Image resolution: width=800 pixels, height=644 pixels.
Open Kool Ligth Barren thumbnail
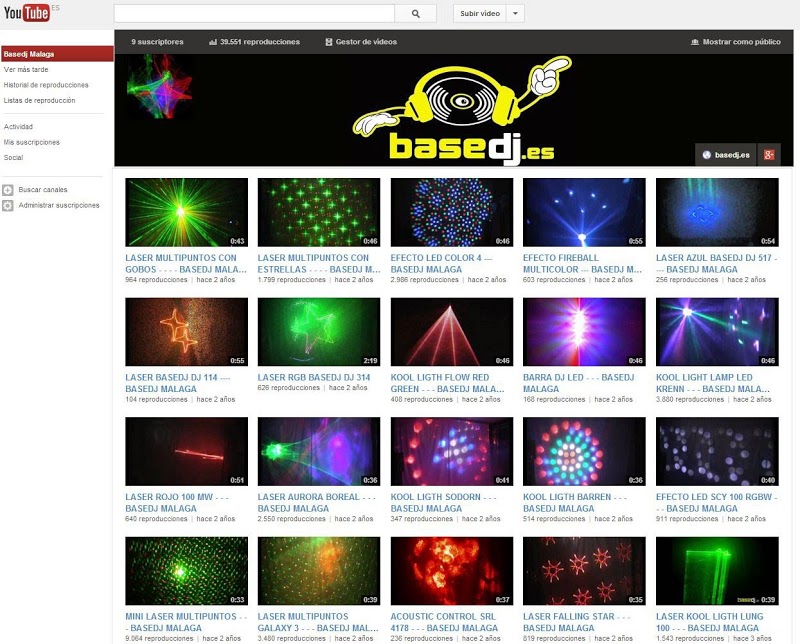584,451
